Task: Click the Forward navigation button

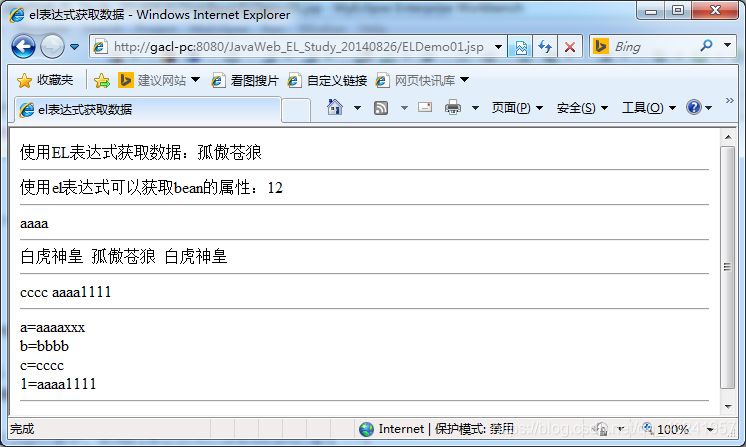Action: pyautogui.click(x=52, y=47)
